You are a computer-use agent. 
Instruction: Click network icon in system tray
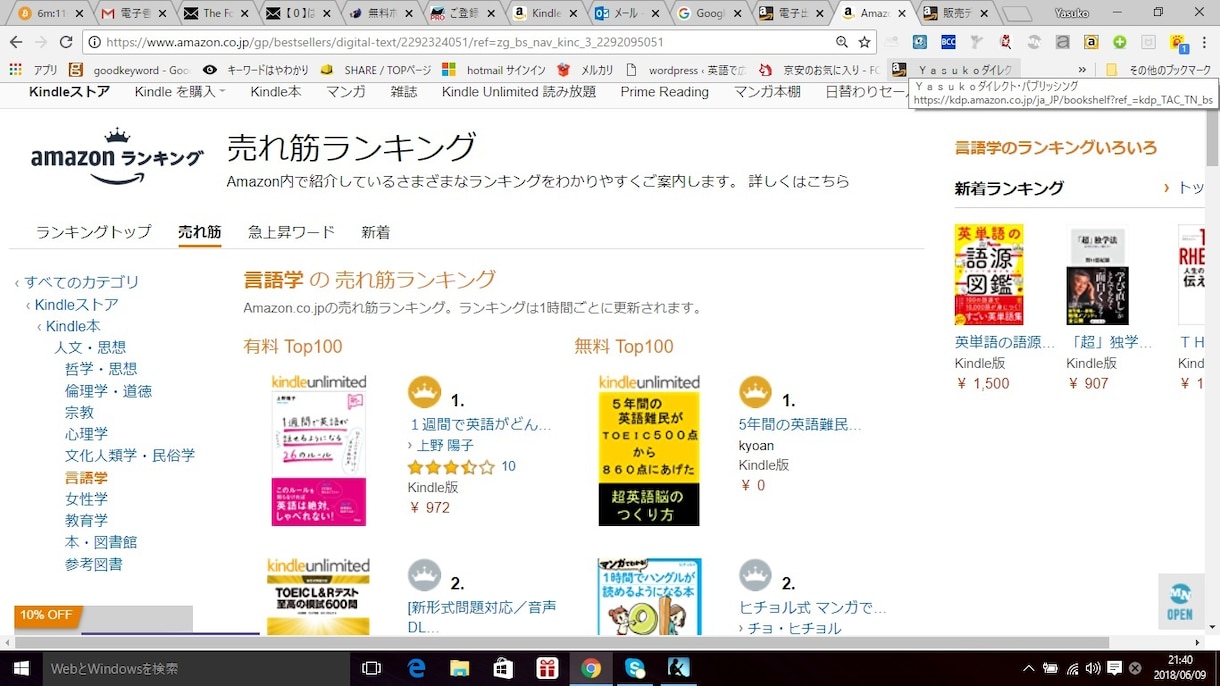pos(1072,668)
